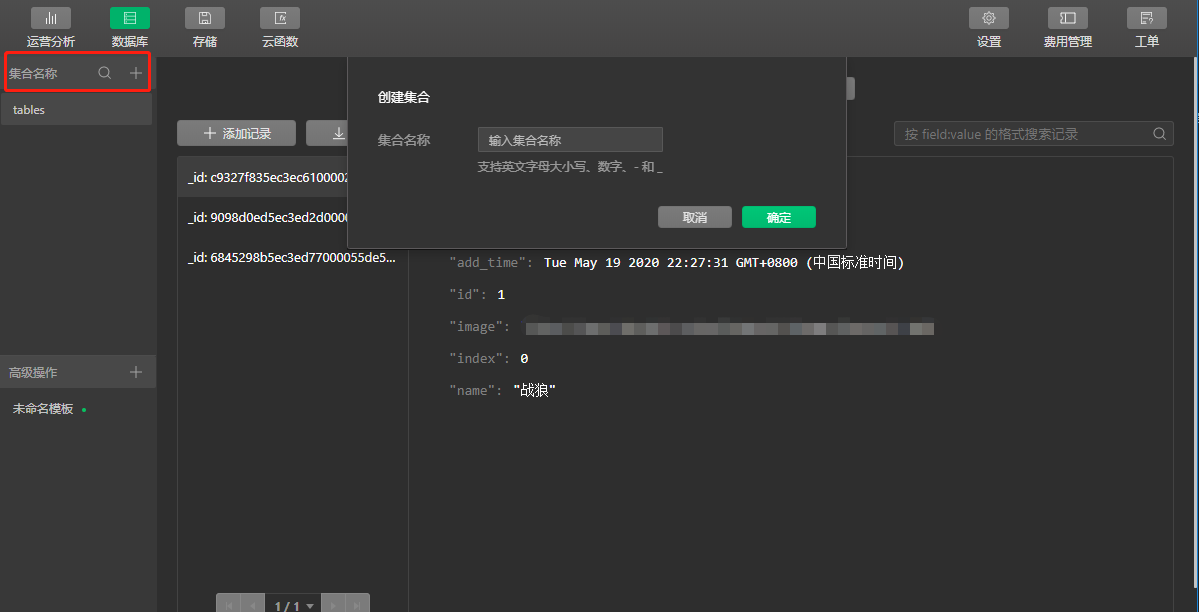
Task: Click the blurred "image" field value
Action: point(729,328)
